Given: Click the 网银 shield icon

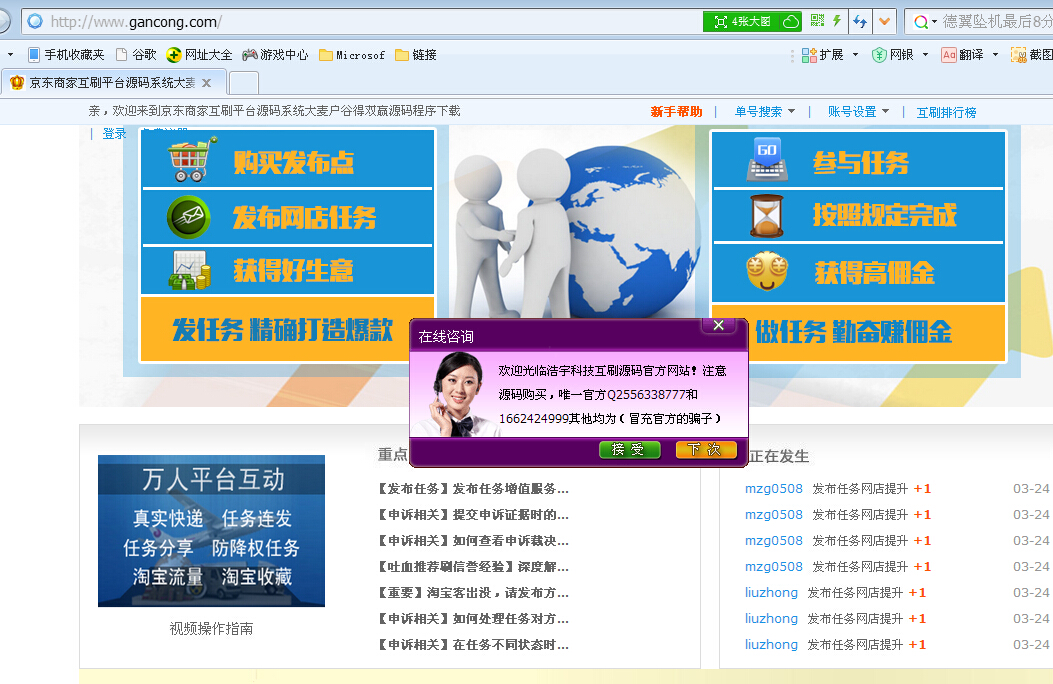Looking at the screenshot, I should click(879, 55).
